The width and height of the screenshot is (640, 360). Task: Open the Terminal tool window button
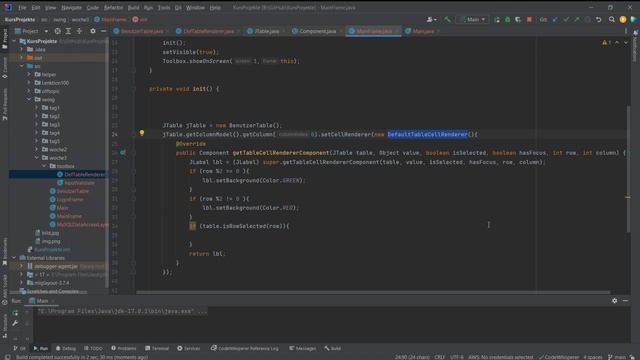pos(157,349)
